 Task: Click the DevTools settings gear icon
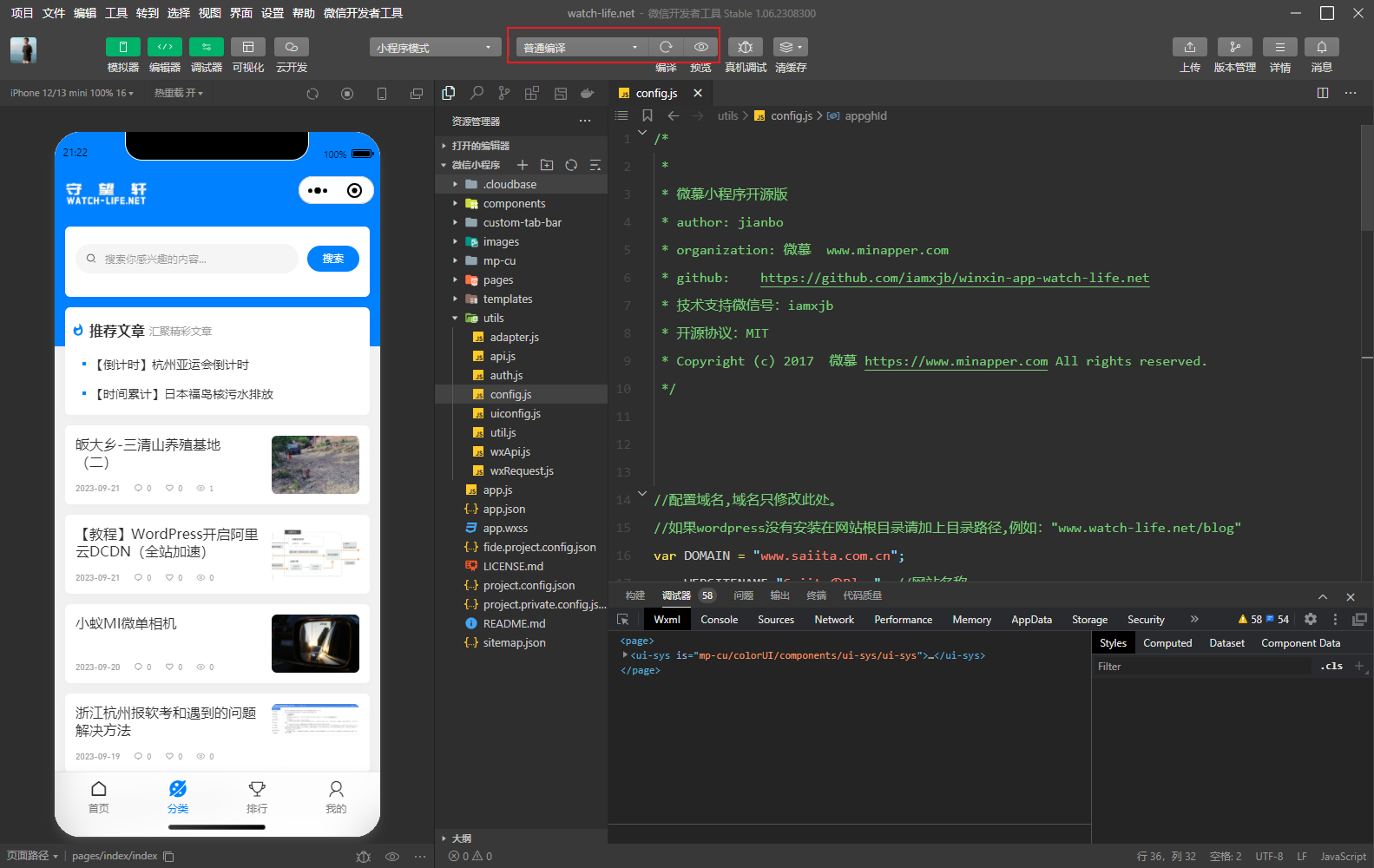(1311, 619)
